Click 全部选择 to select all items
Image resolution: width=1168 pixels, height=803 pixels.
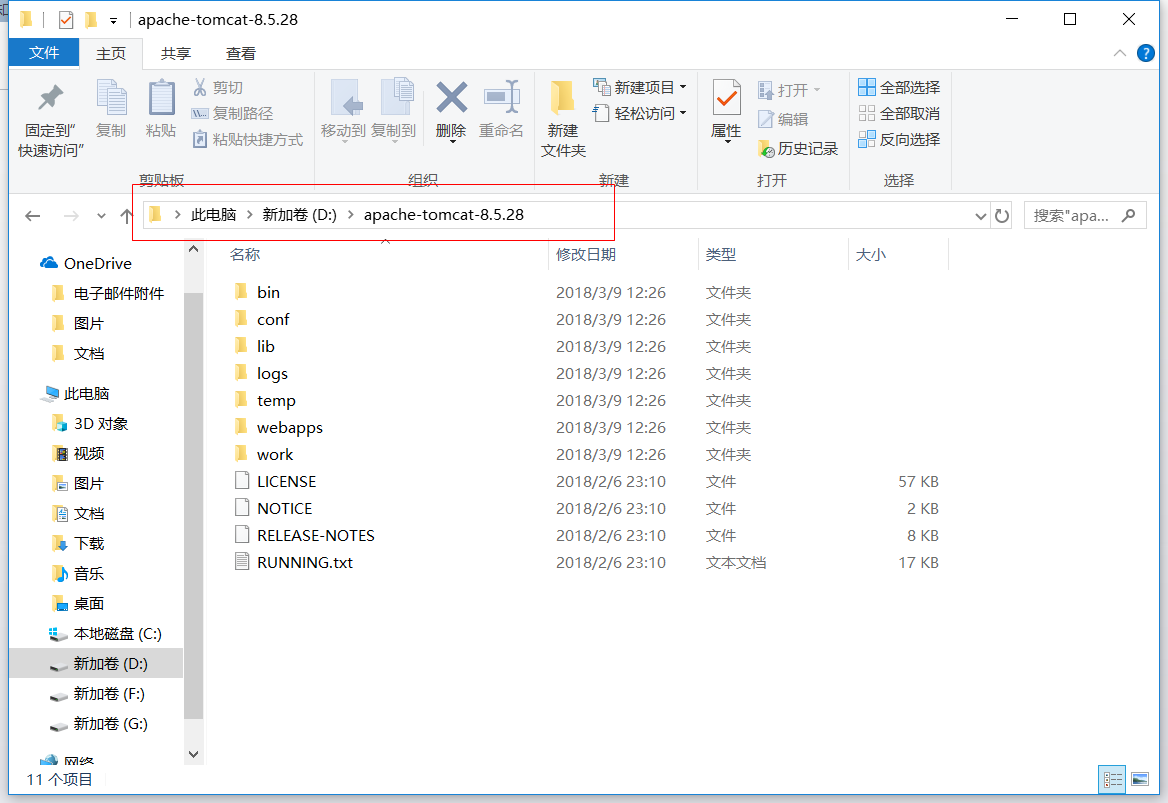tap(897, 87)
